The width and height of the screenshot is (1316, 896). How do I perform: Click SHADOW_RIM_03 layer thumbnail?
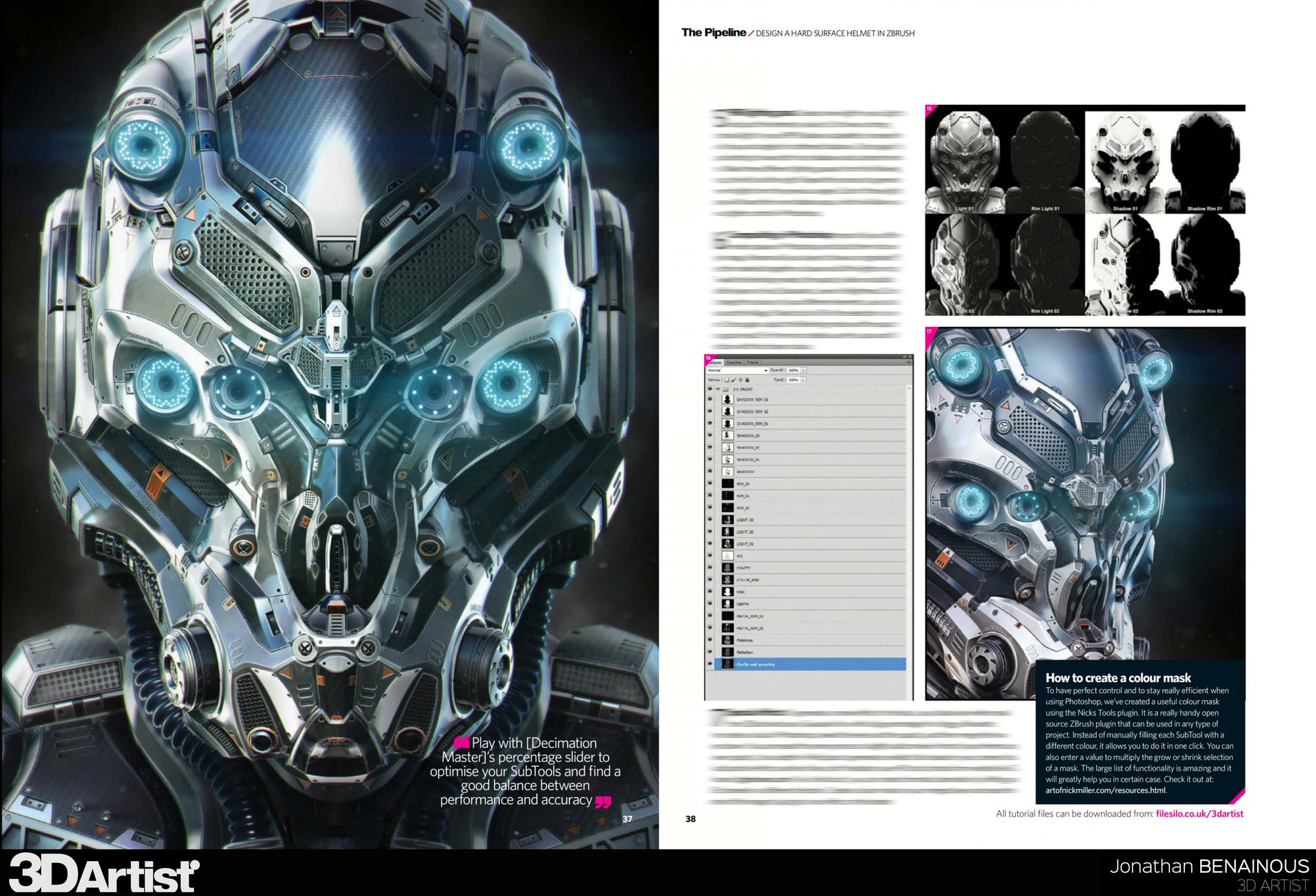[x=728, y=399]
